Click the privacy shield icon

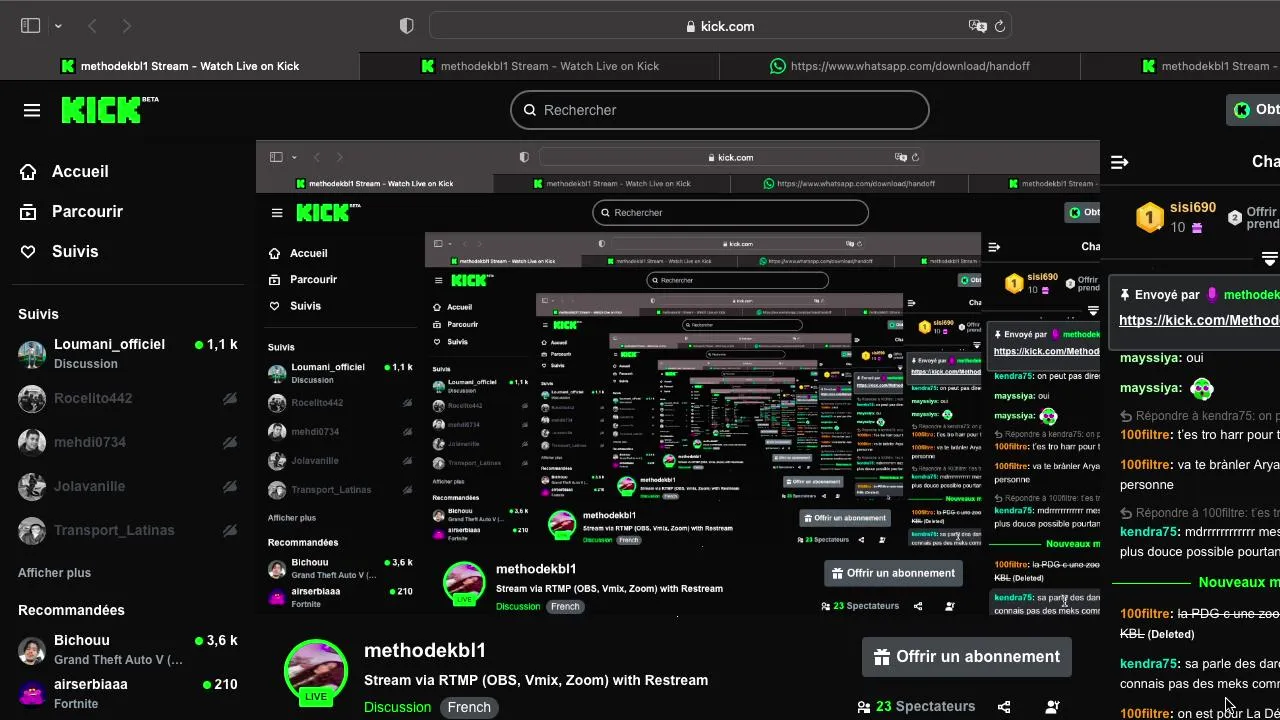[406, 26]
